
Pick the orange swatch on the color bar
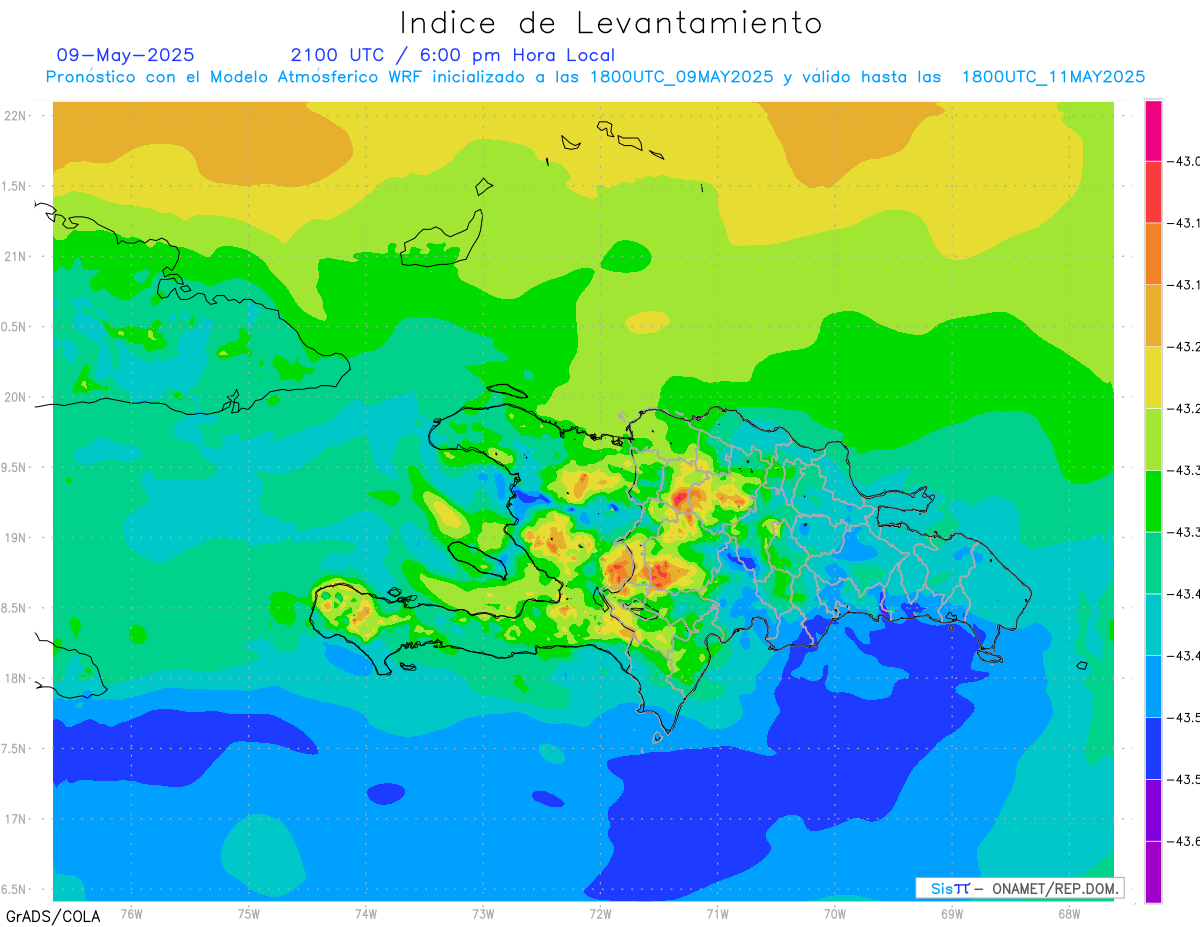(1153, 253)
